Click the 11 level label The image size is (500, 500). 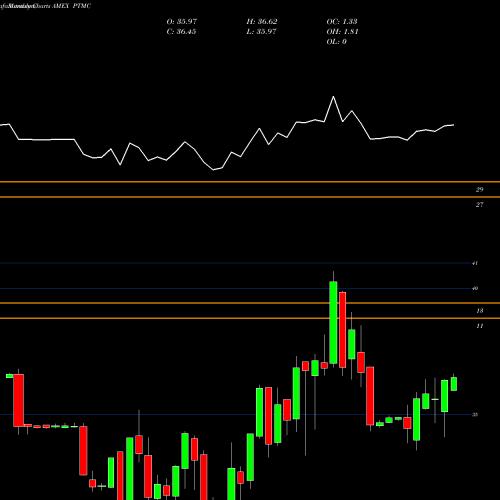coord(479,326)
